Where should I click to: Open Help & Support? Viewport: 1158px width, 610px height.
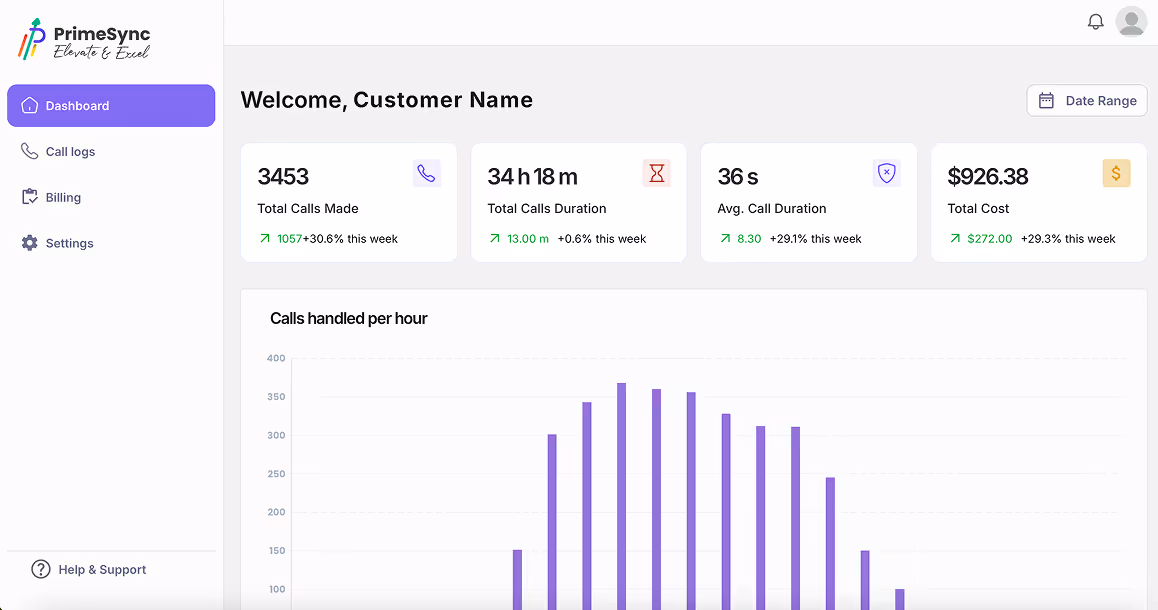pyautogui.click(x=89, y=569)
